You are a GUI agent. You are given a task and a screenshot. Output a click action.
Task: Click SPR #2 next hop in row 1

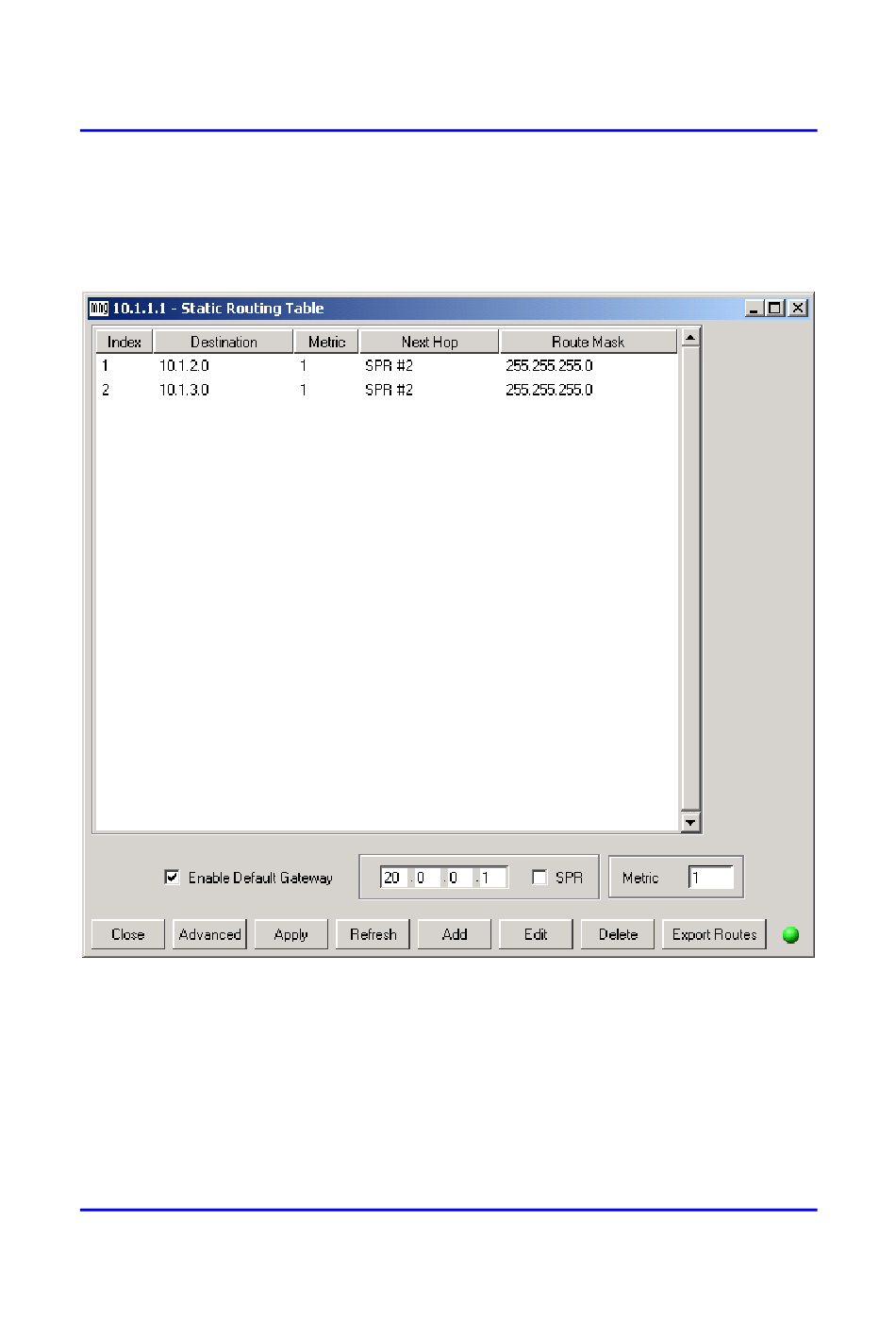click(389, 365)
